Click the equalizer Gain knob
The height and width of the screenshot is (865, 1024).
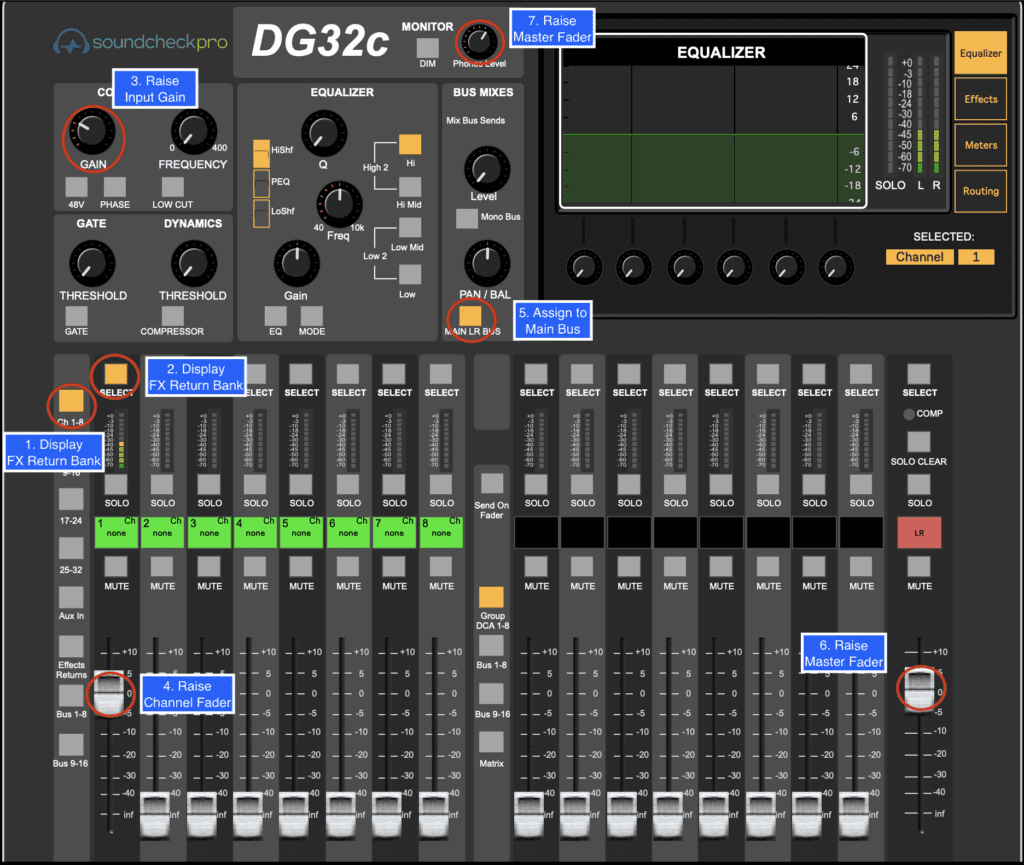296,264
